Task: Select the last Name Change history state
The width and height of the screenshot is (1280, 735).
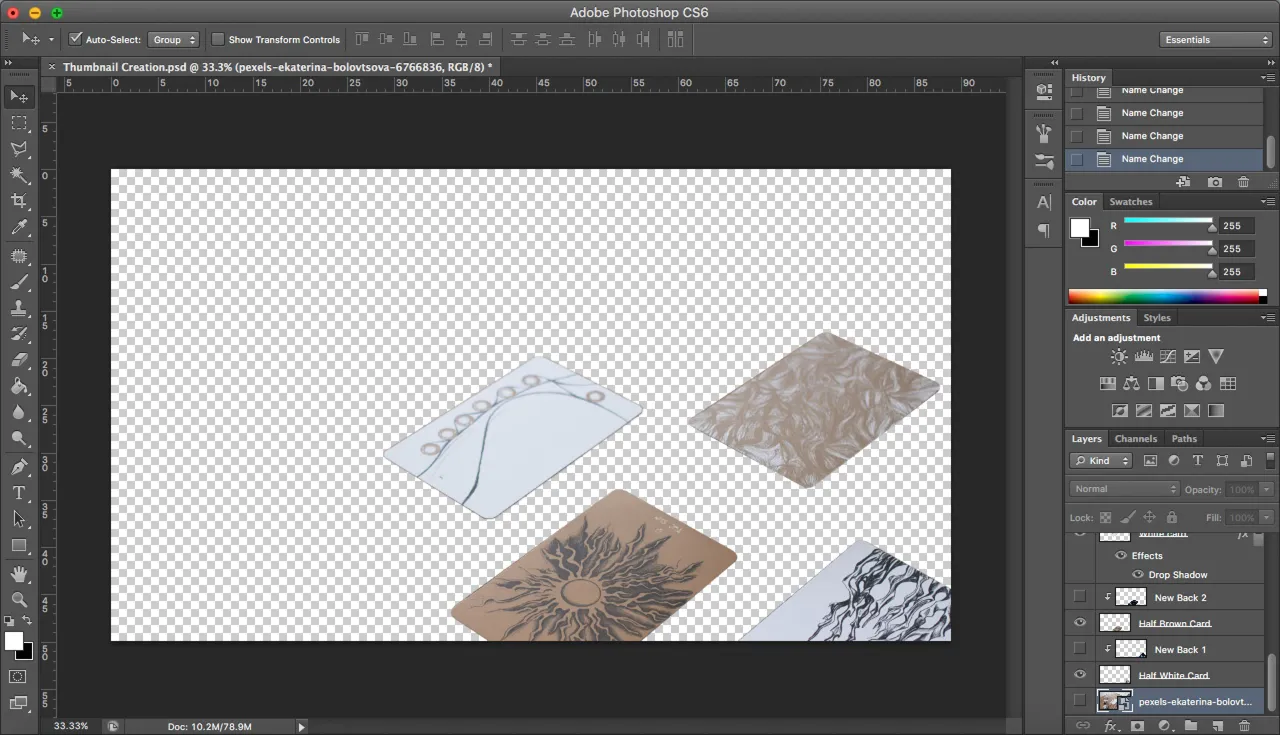Action: (x=1165, y=159)
